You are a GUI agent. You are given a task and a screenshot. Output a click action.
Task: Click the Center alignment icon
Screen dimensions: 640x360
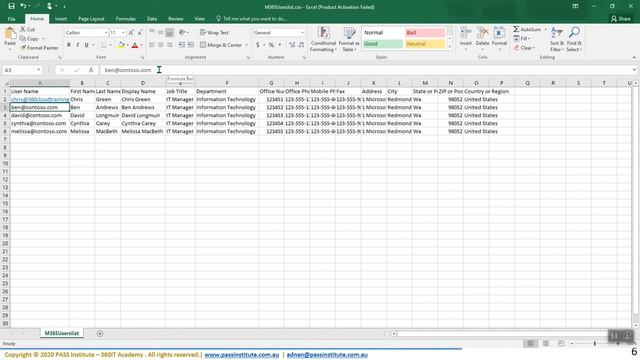click(161, 45)
